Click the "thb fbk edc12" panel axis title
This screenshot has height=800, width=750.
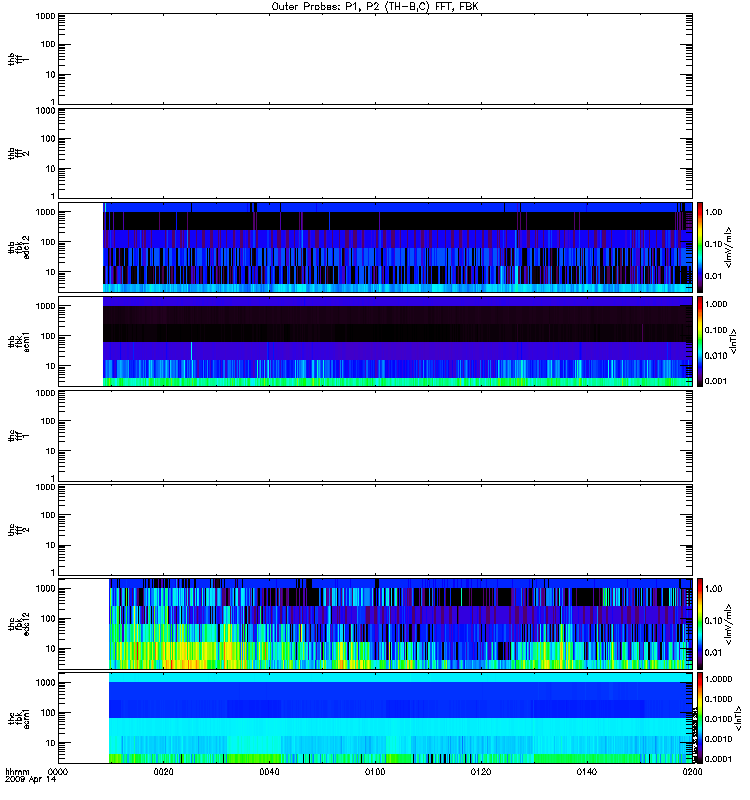tap(19, 247)
